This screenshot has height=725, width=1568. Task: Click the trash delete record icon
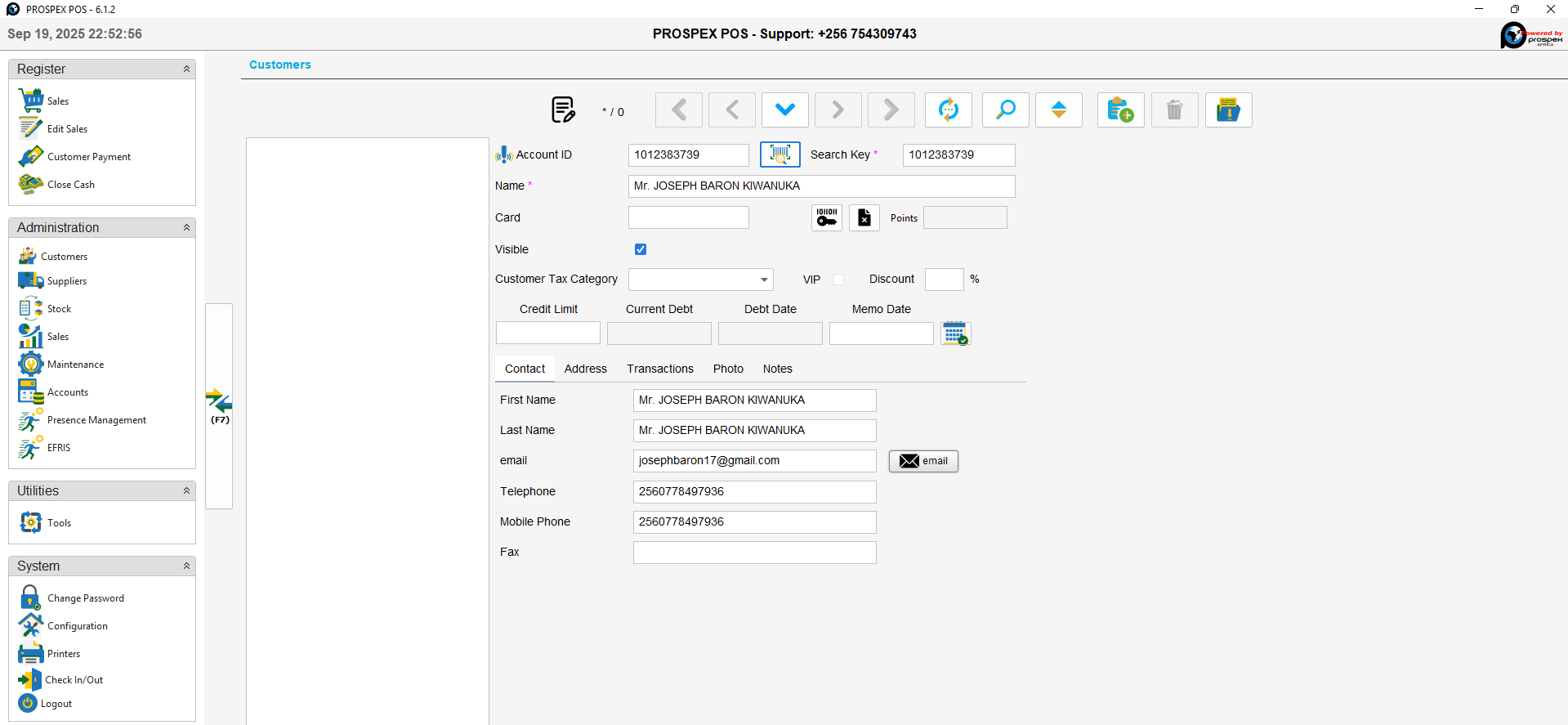(x=1174, y=110)
